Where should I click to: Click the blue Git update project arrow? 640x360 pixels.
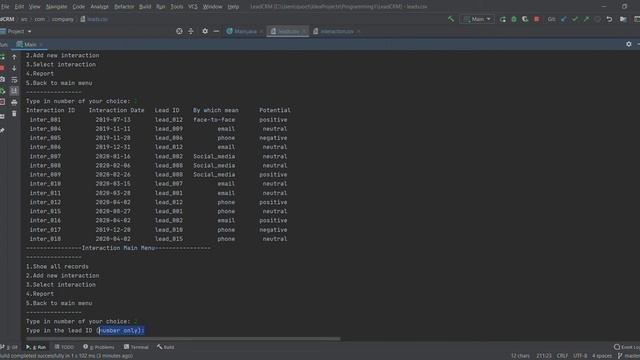click(564, 19)
